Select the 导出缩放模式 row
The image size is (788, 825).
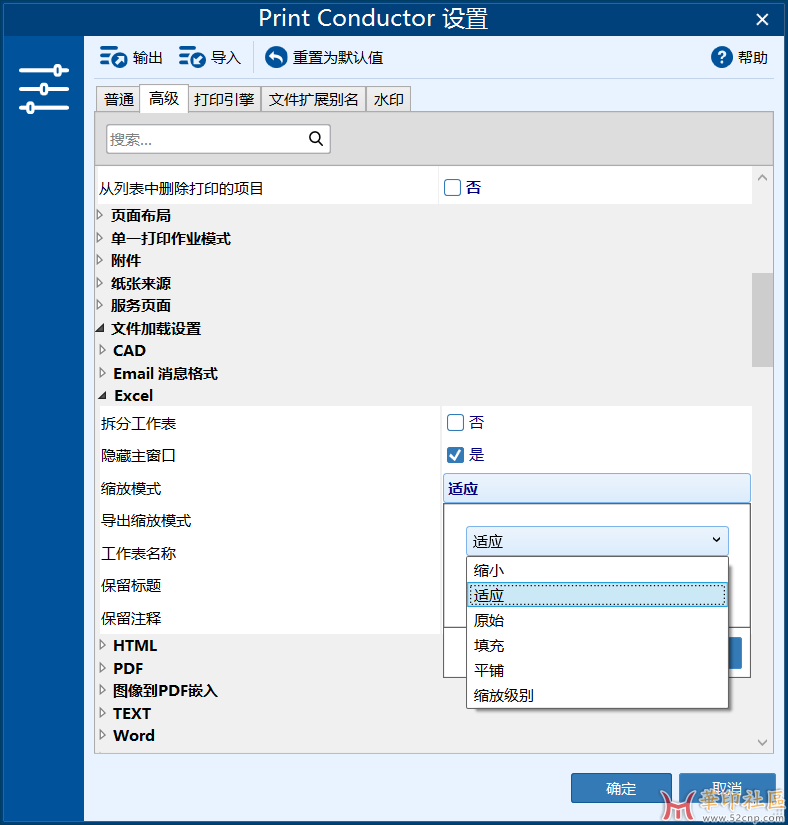[x=270, y=521]
